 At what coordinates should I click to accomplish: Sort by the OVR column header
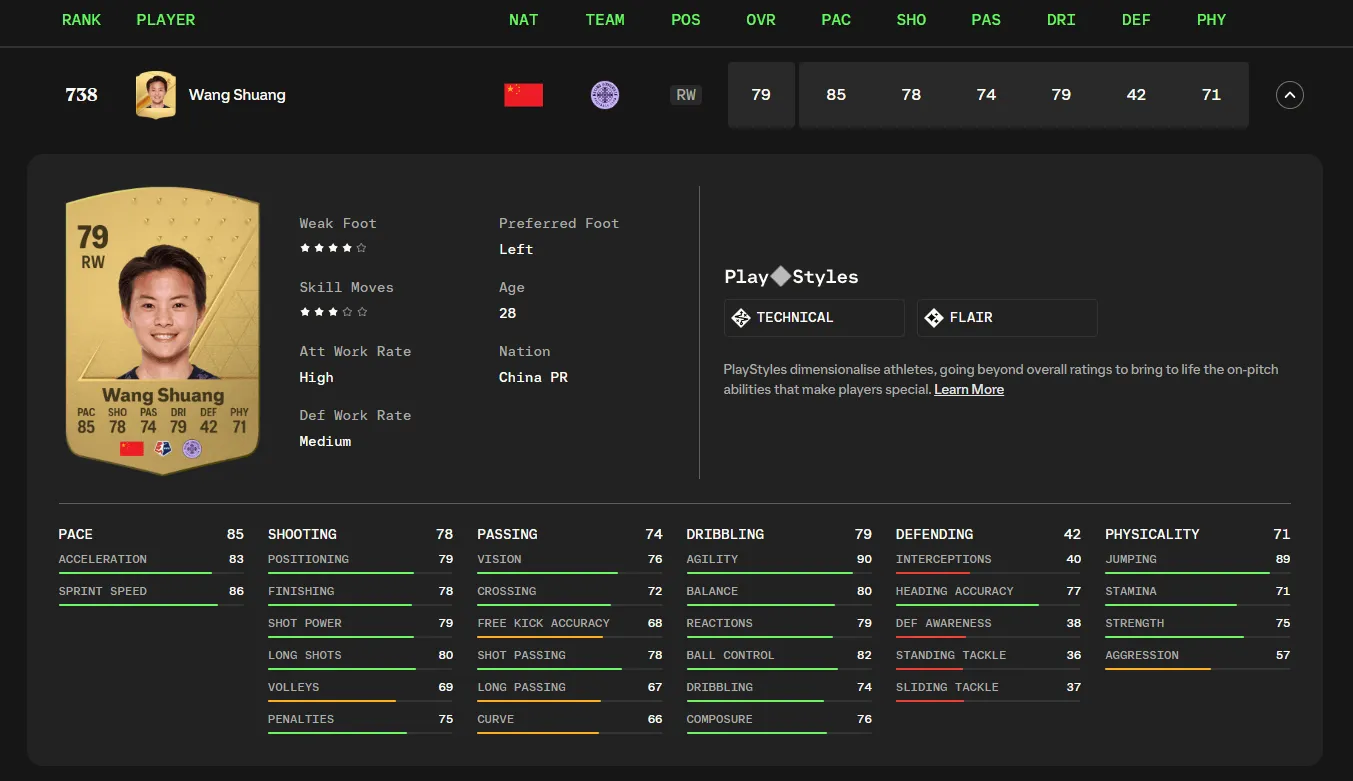(x=761, y=20)
